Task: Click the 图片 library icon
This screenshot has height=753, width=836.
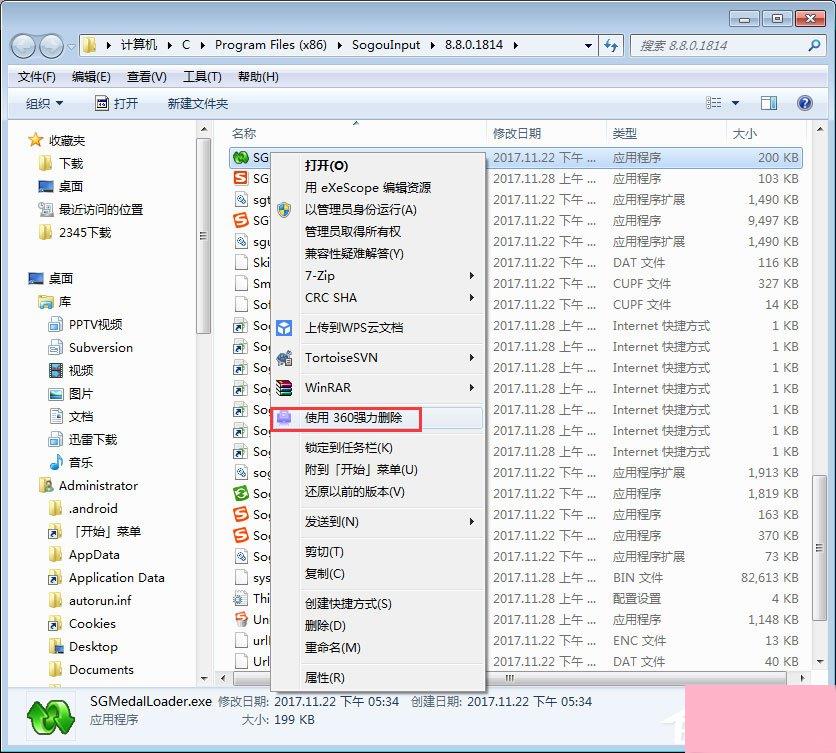Action: pyautogui.click(x=56, y=394)
